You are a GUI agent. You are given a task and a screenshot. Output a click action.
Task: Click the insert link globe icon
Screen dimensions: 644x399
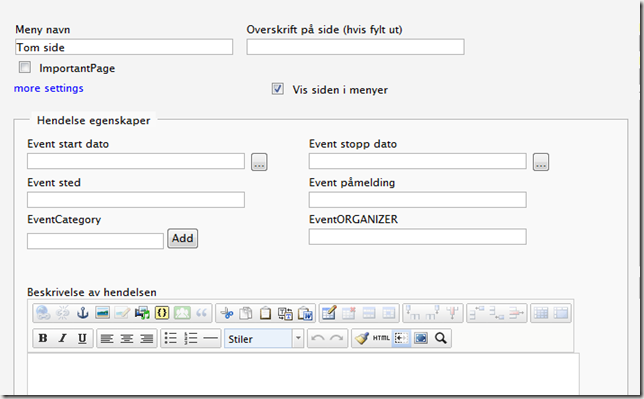[43, 313]
